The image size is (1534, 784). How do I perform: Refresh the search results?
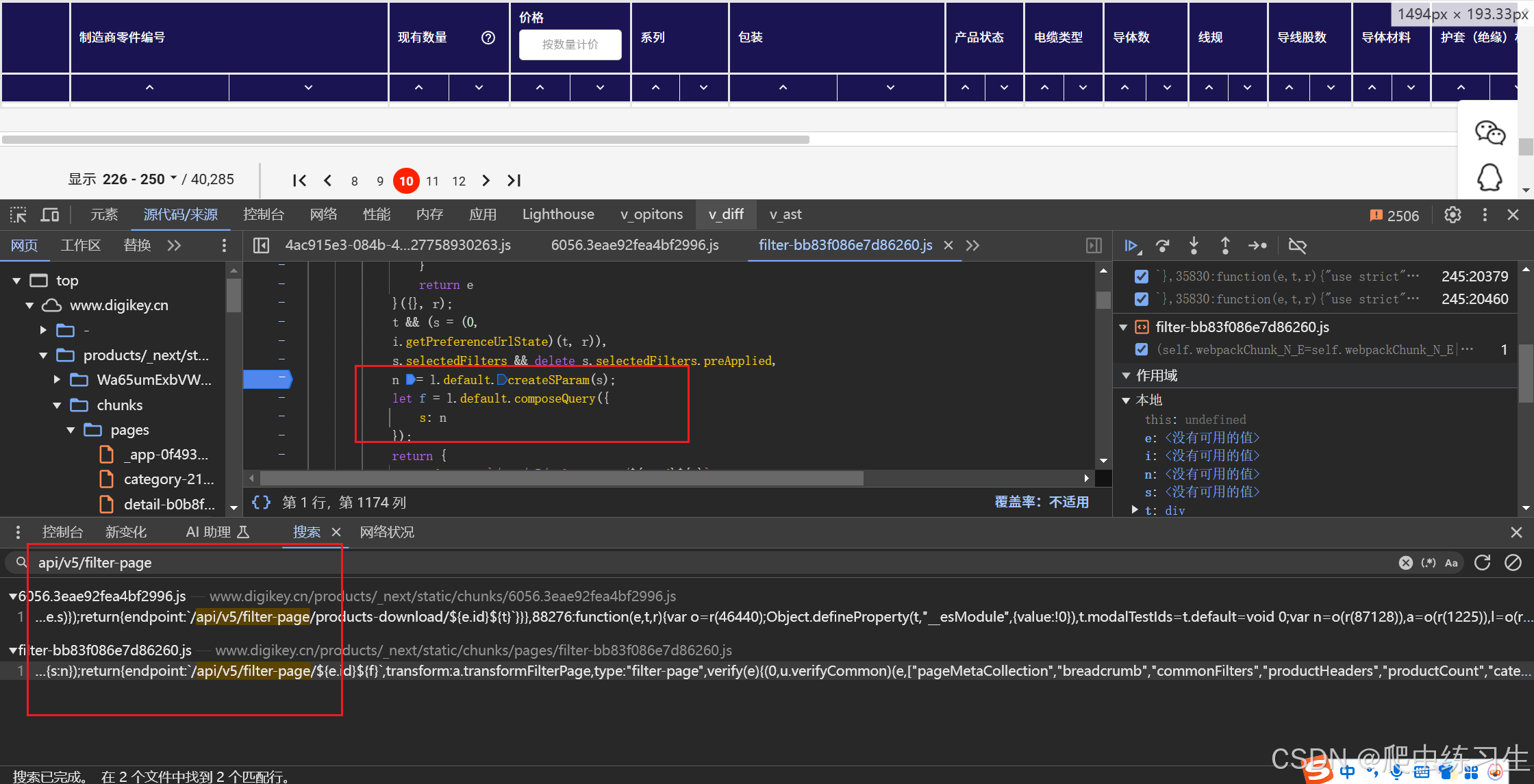(1482, 563)
